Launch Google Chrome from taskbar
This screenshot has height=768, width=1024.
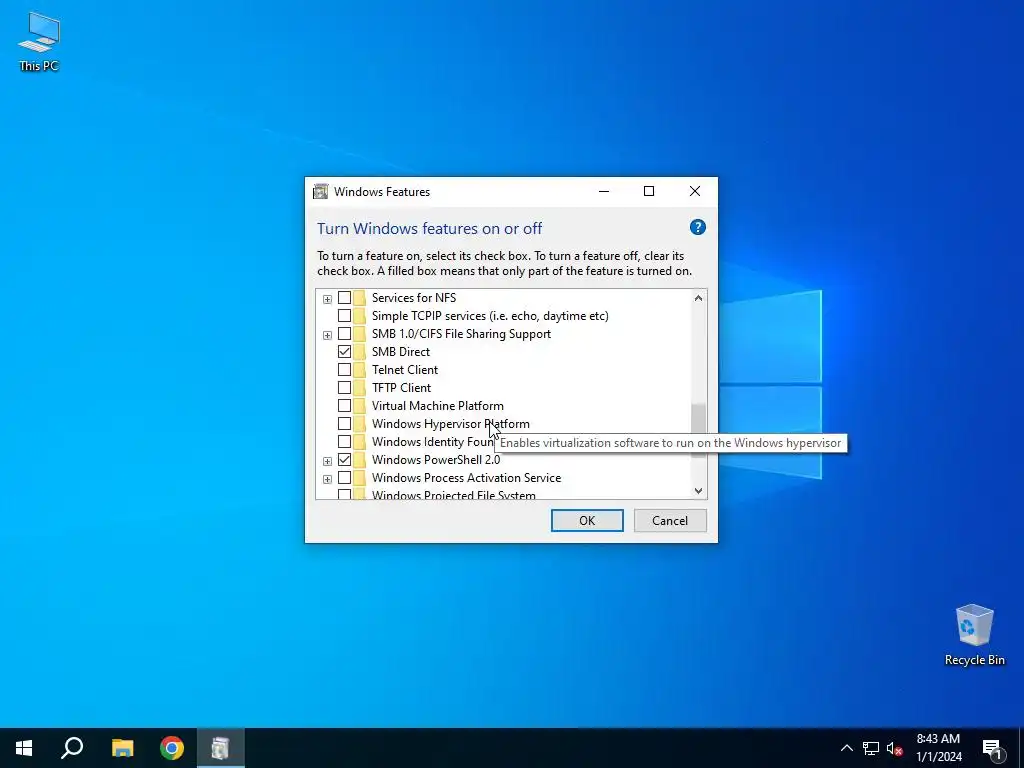click(x=172, y=748)
